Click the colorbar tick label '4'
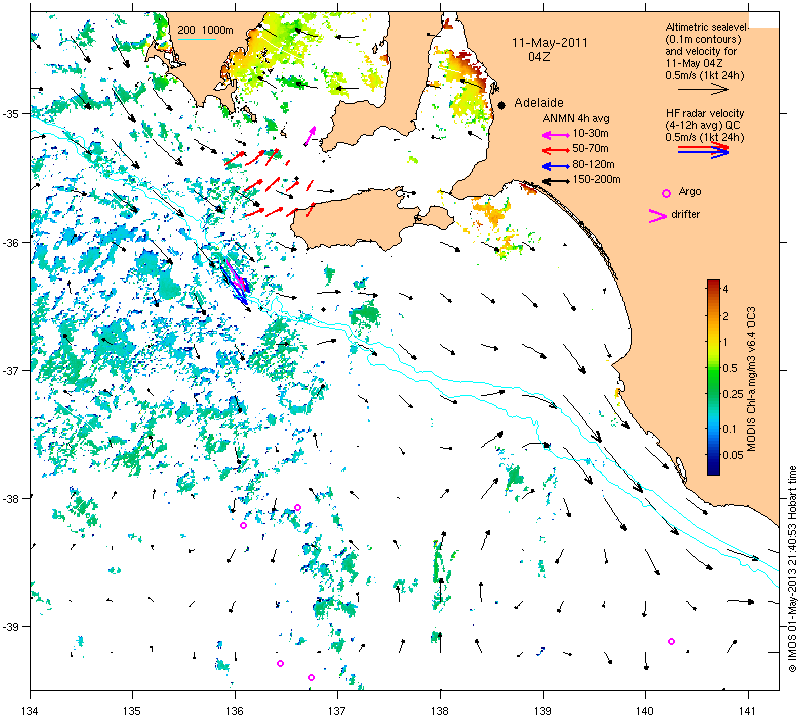Image resolution: width=800 pixels, height=720 pixels. coord(726,289)
